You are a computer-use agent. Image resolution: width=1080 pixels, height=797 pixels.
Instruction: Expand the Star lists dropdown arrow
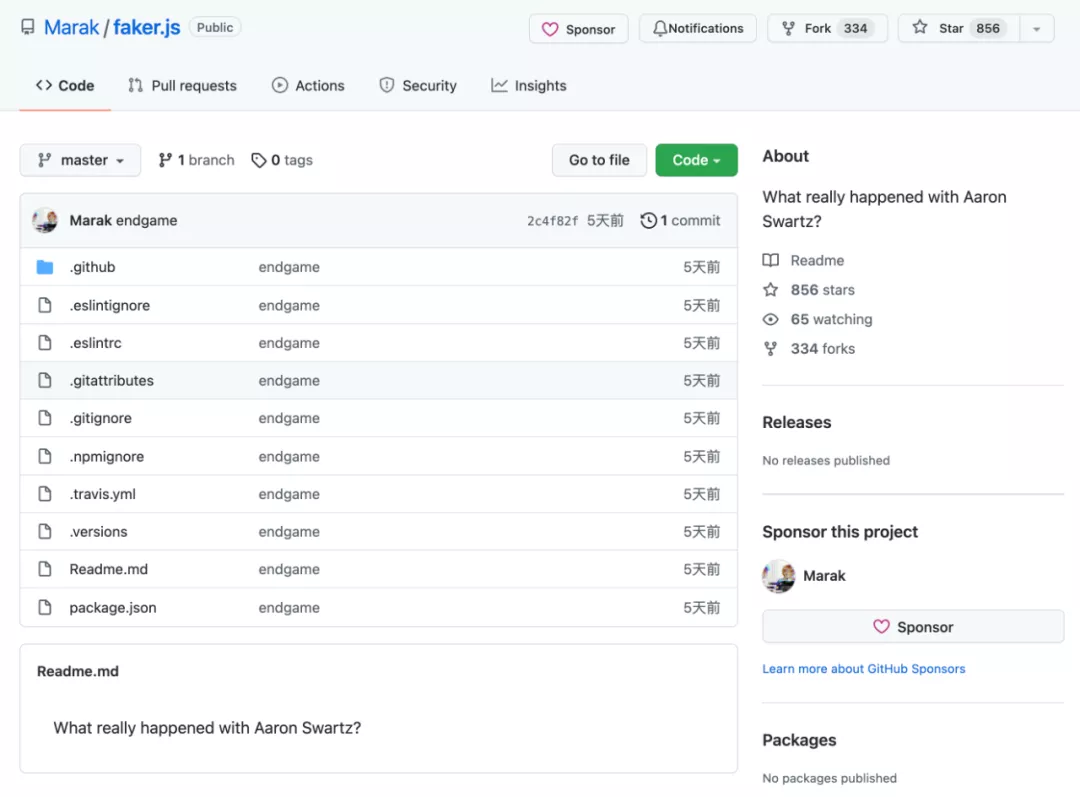point(1037,29)
